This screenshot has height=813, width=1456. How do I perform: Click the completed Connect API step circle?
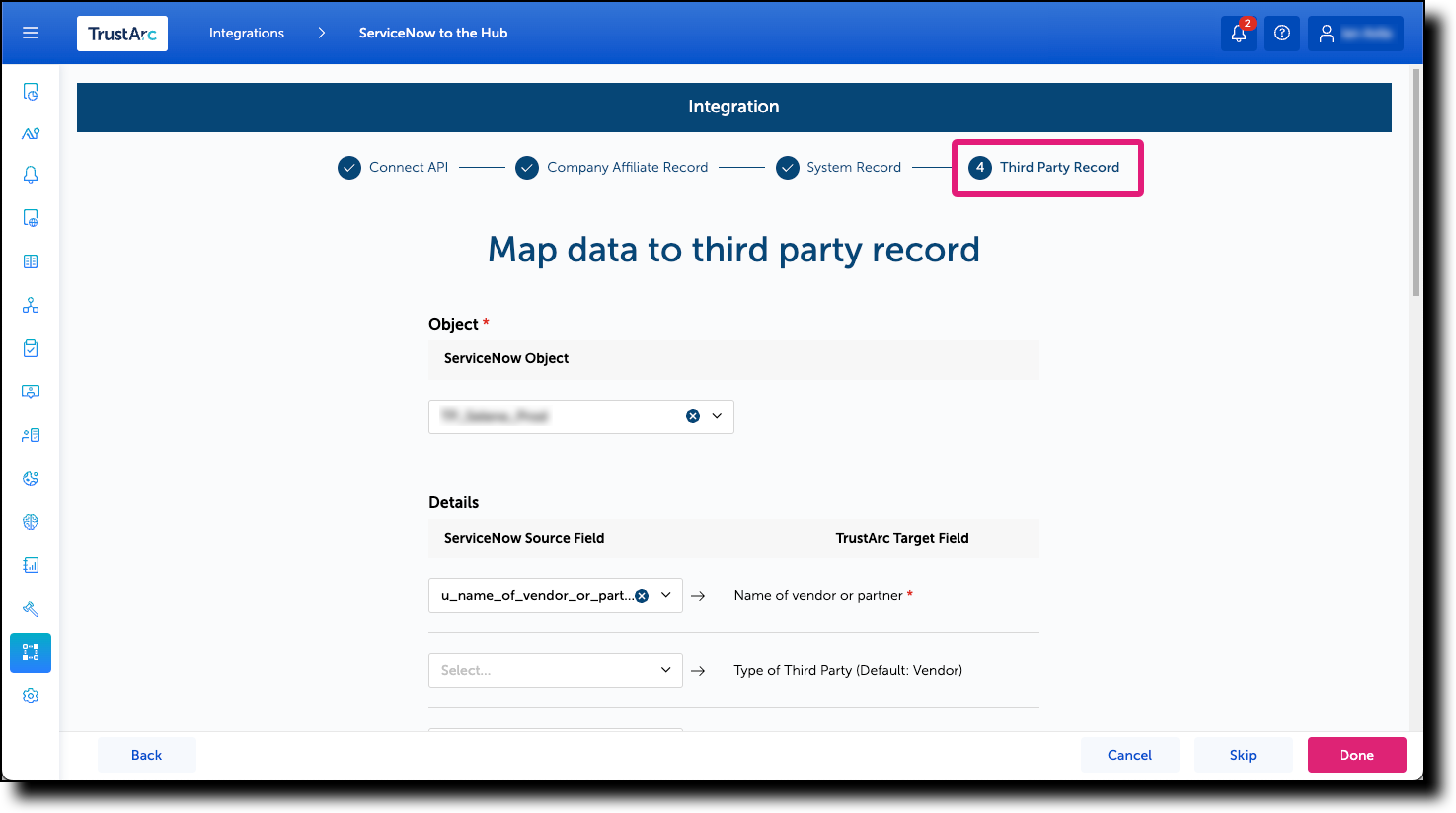tap(348, 167)
